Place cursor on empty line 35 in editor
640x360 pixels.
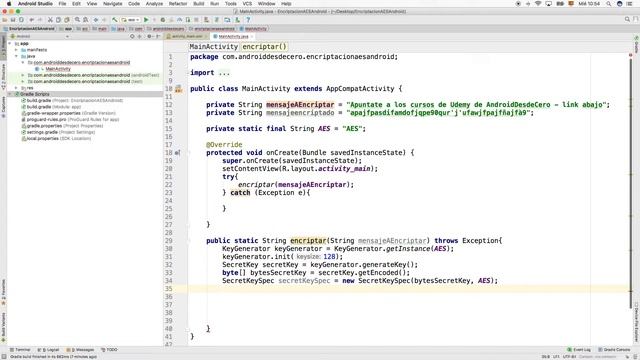(x=408, y=289)
